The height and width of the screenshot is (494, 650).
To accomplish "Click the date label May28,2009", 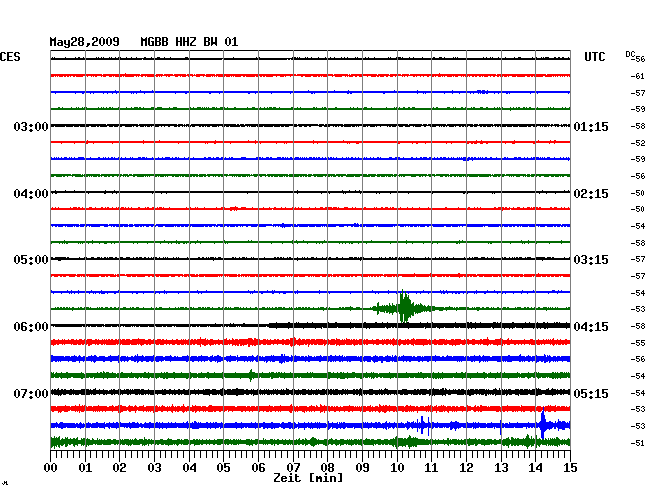I will [x=85, y=42].
